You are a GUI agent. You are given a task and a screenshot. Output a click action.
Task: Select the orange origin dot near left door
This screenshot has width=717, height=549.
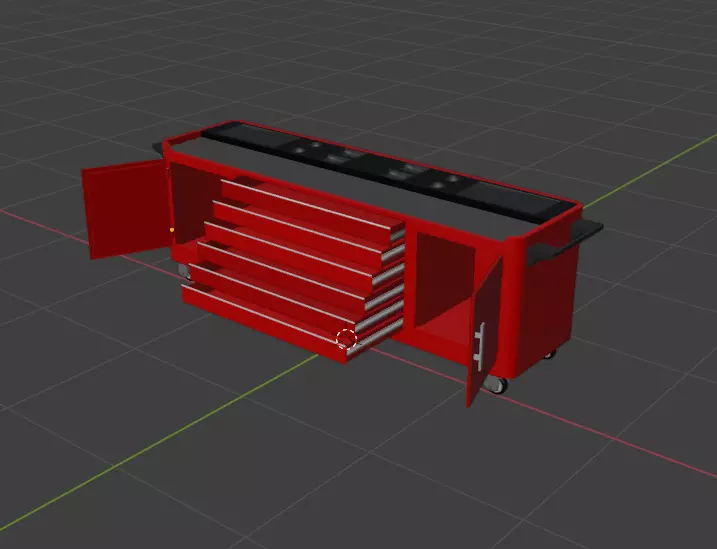[x=172, y=230]
